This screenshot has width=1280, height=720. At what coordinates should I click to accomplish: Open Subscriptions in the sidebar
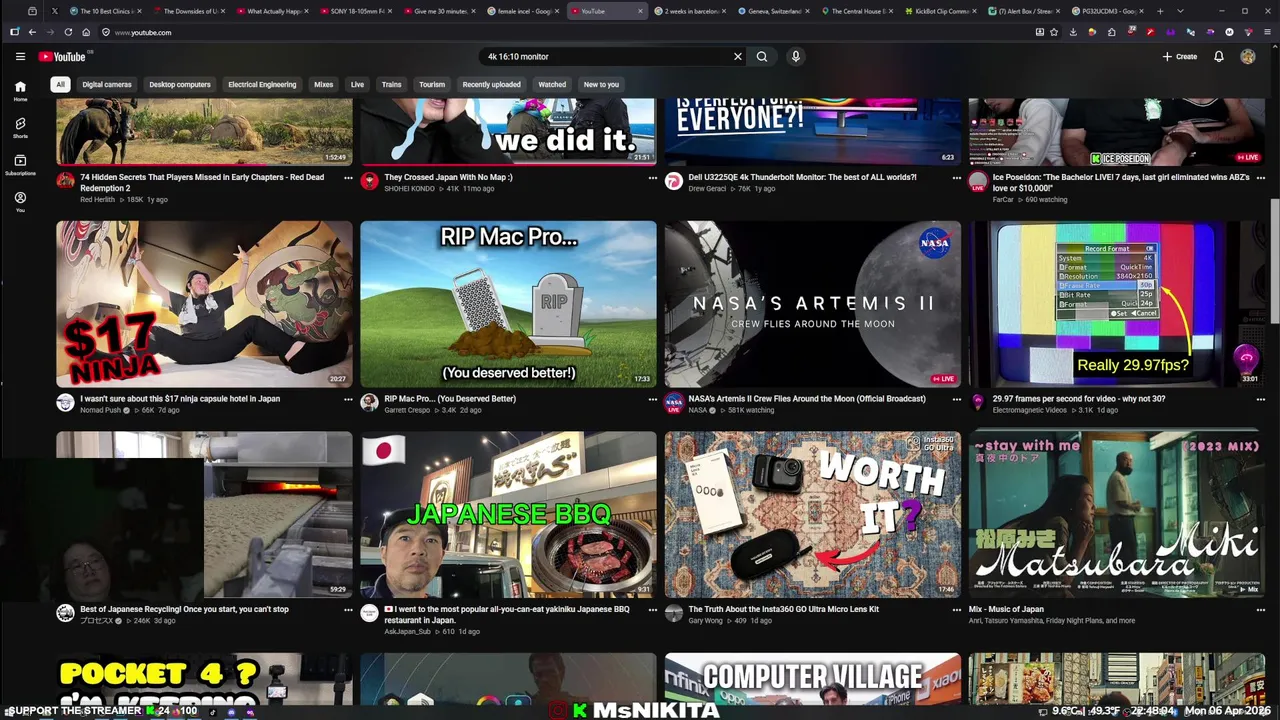20,165
